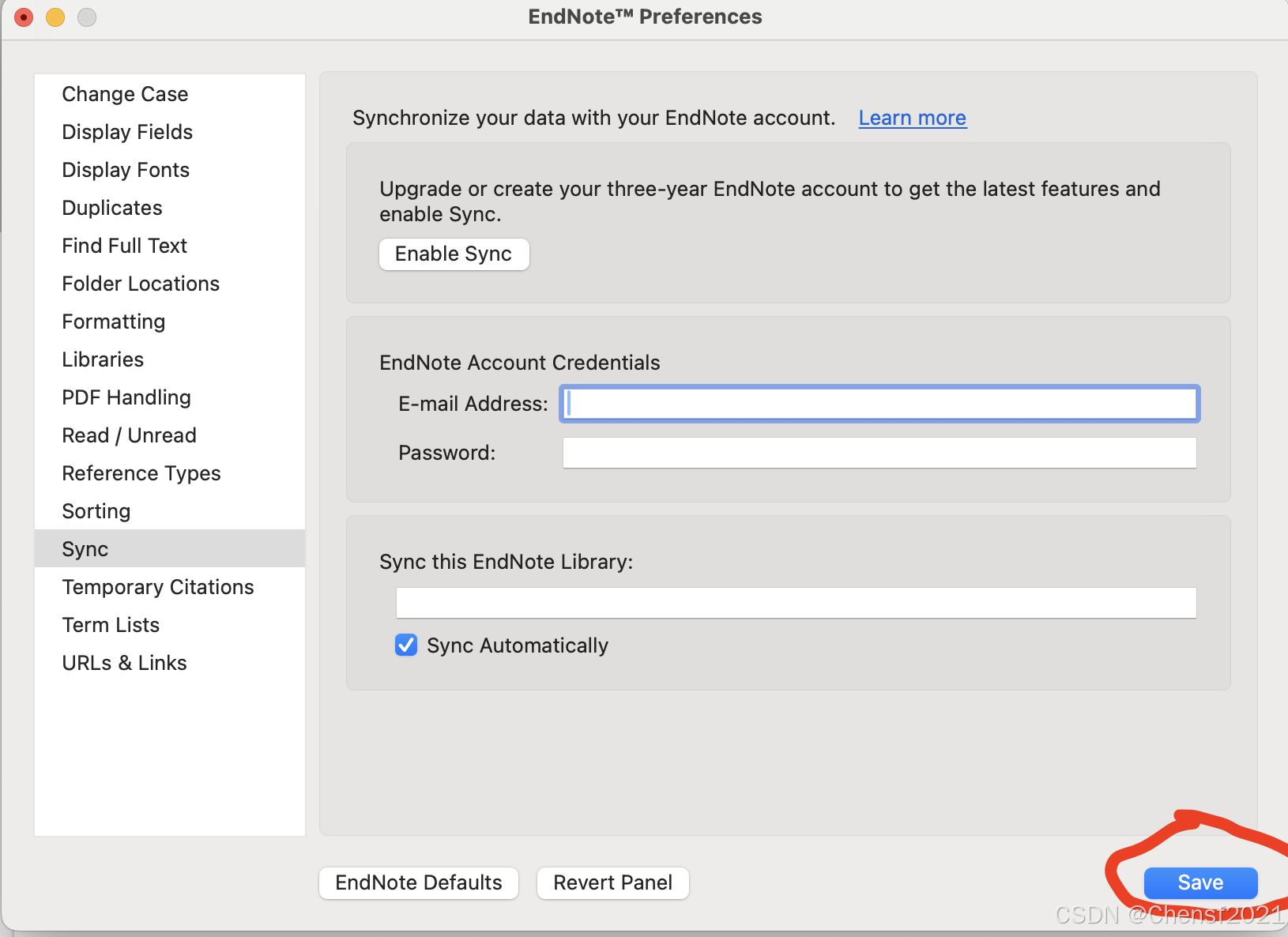This screenshot has height=937, width=1288.
Task: Open the URLs & Links preferences
Action: [124, 663]
